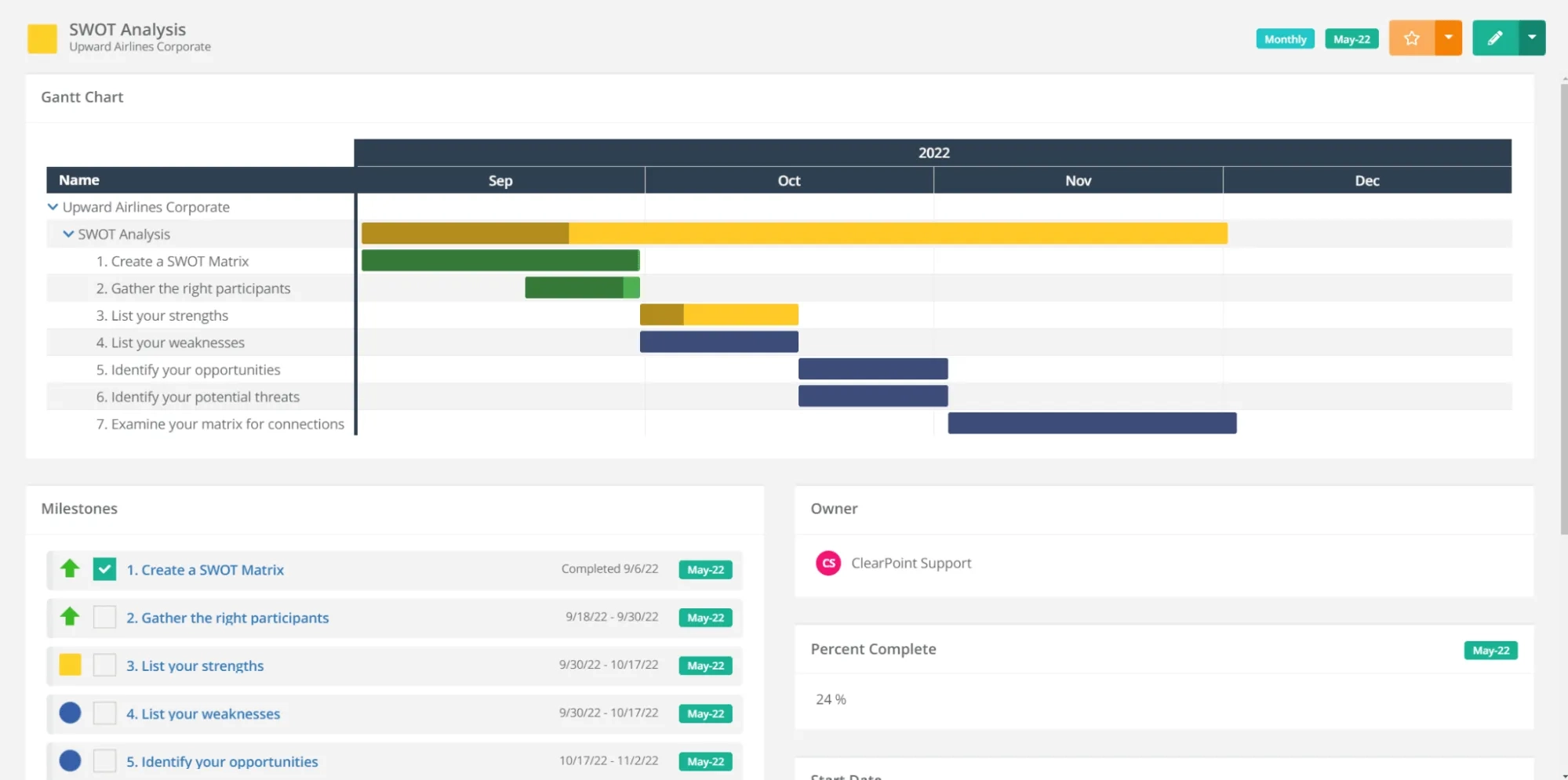The height and width of the screenshot is (780, 1568).
Task: Uncheck the Create a SWOT Matrix milestone
Action: [104, 569]
